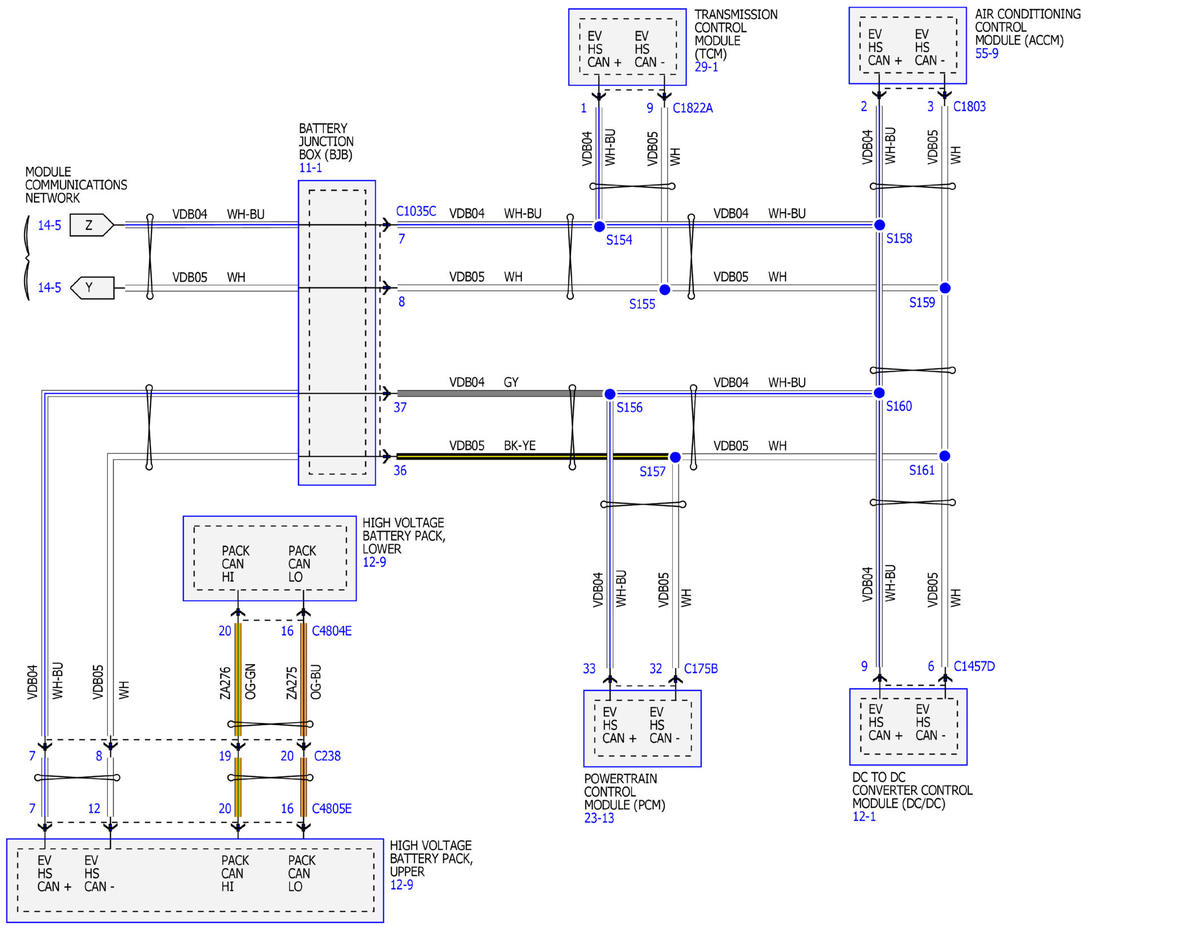Open Battery Junction Box reference 11-1
Viewport: 1200px width, 927px height.
[312, 168]
